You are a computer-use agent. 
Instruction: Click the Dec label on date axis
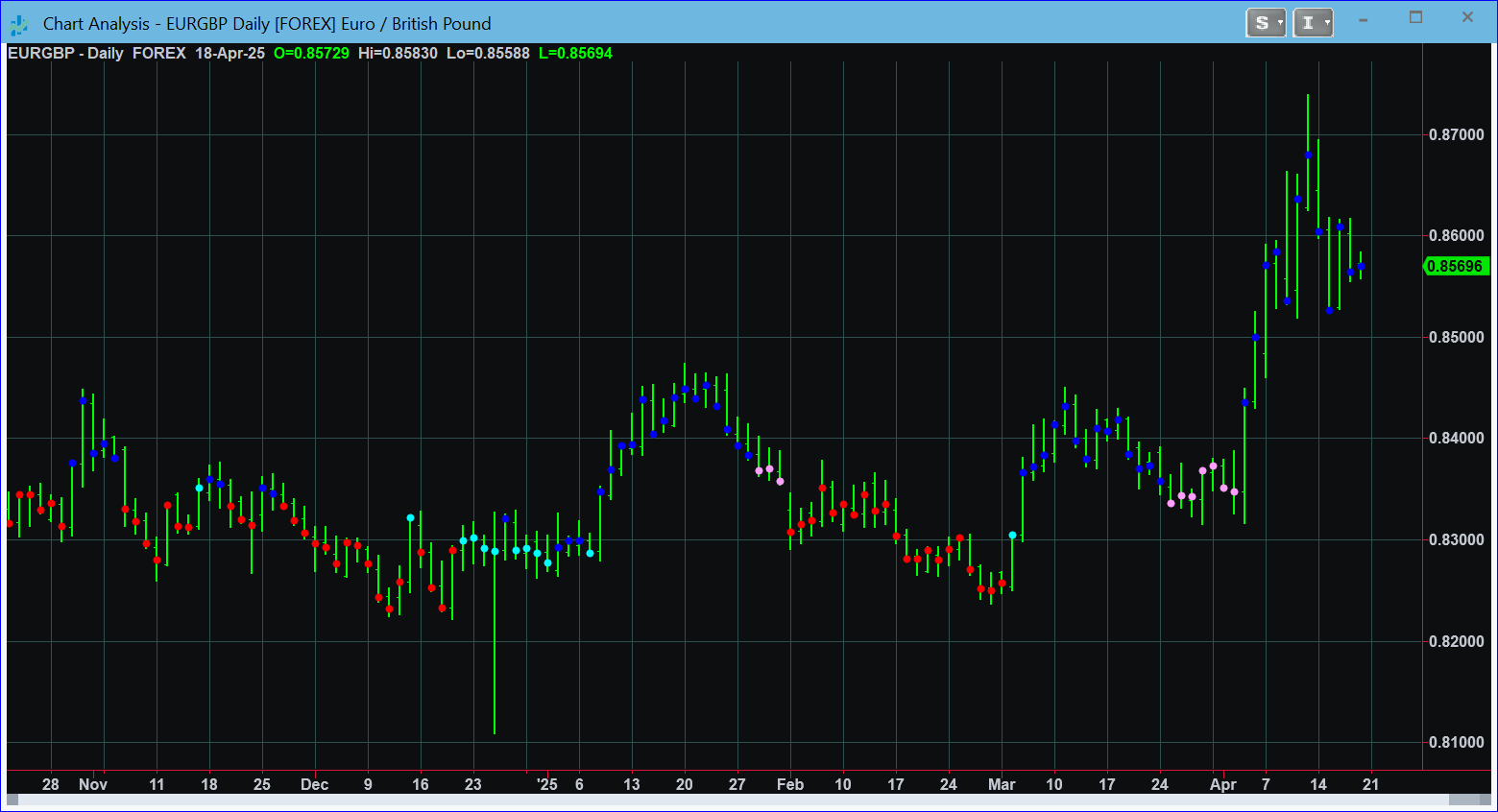(x=315, y=784)
